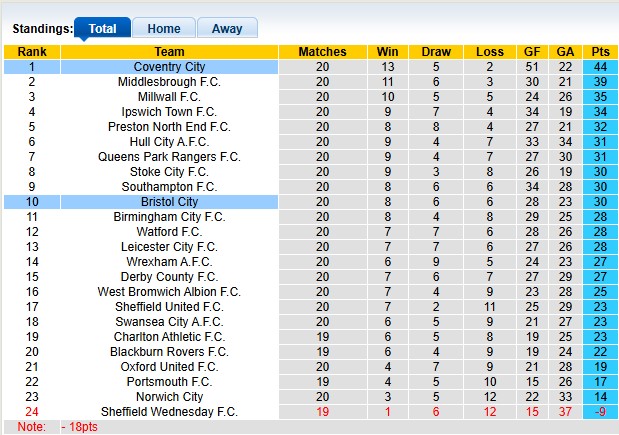Open Wrexham A.F.C. team link
The image size is (619, 435).
coord(169,262)
